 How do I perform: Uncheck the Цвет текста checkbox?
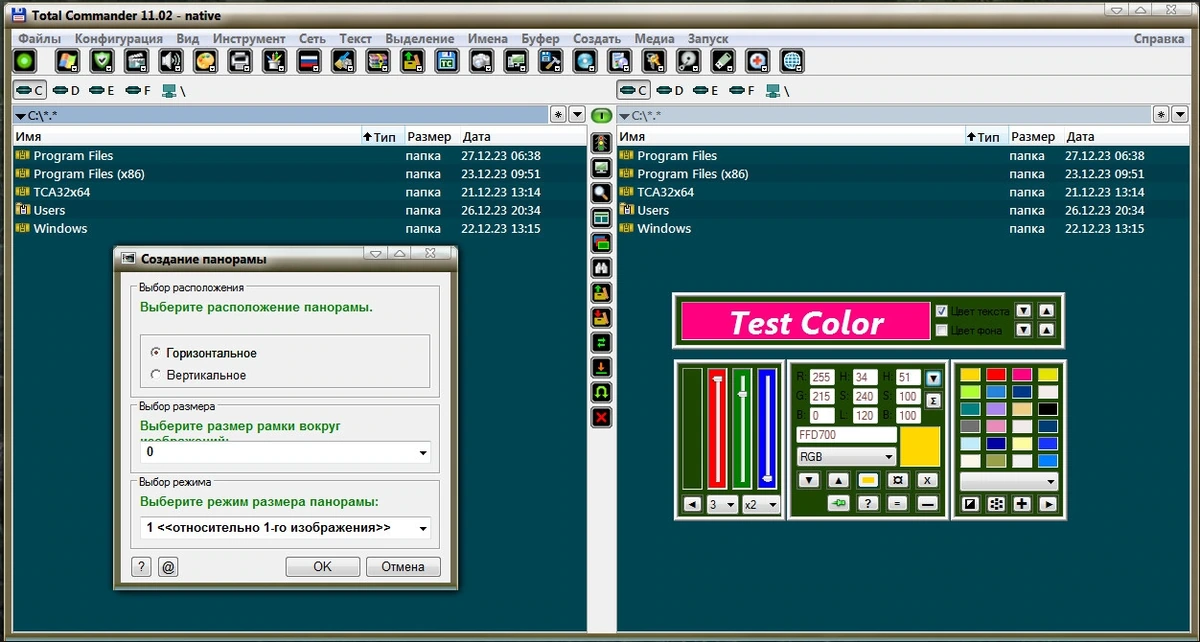point(941,311)
